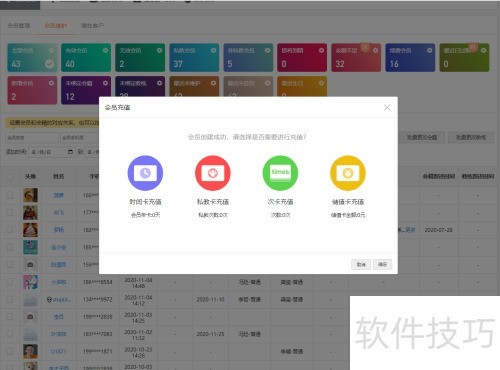
Task: Click the 2020-07-28 date cell
Action: [x=438, y=230]
